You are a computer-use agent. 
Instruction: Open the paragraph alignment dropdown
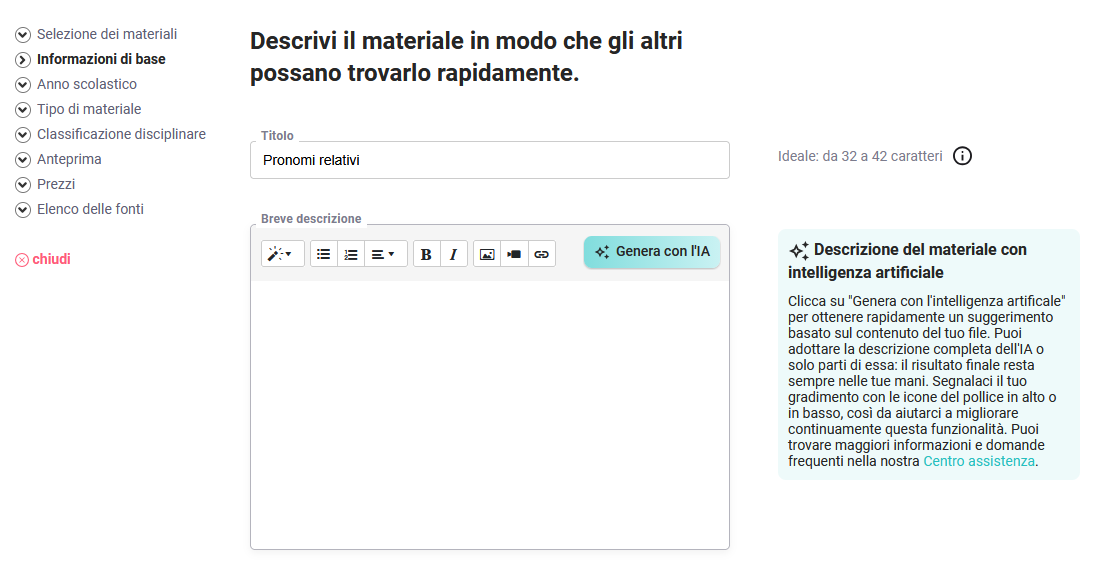pyautogui.click(x=384, y=254)
